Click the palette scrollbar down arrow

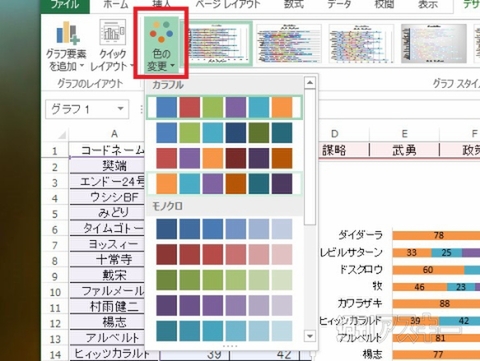click(x=310, y=336)
